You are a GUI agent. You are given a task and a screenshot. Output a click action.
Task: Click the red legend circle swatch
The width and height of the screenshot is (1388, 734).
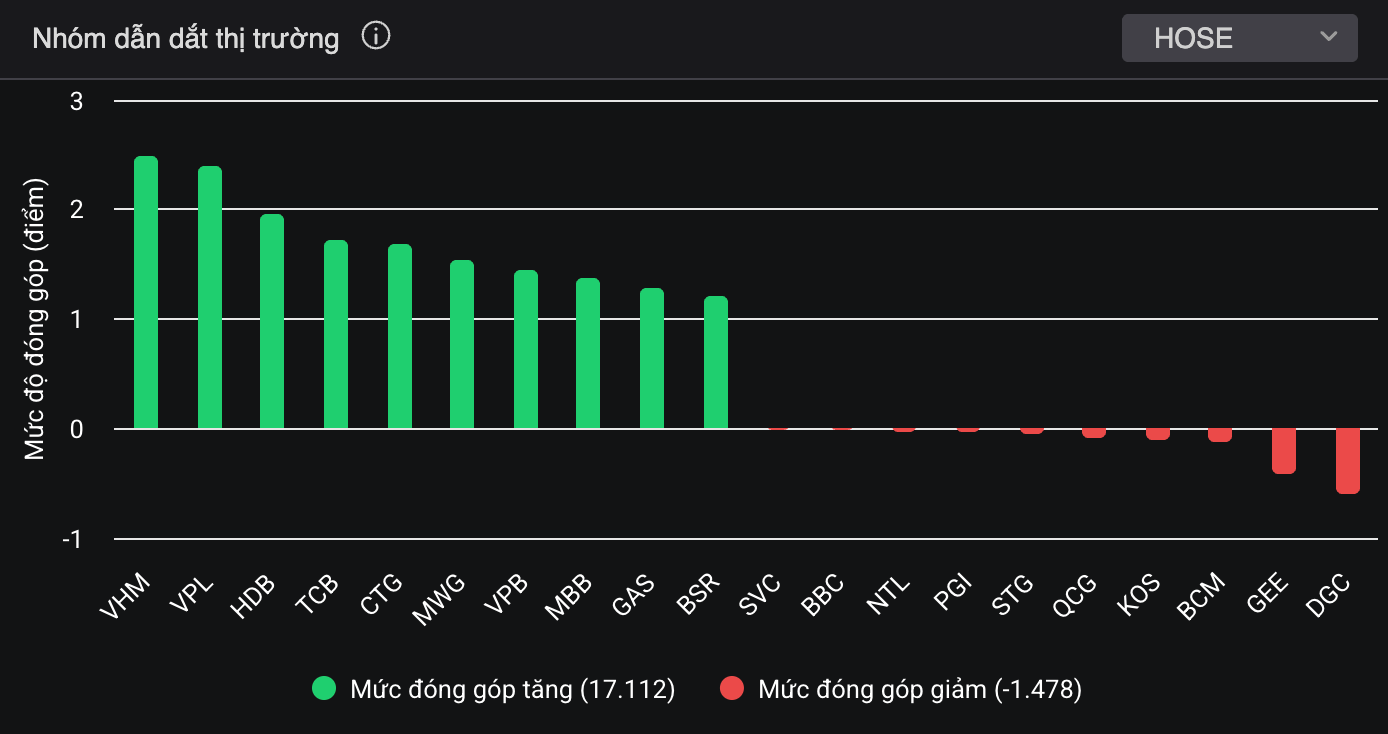(732, 689)
